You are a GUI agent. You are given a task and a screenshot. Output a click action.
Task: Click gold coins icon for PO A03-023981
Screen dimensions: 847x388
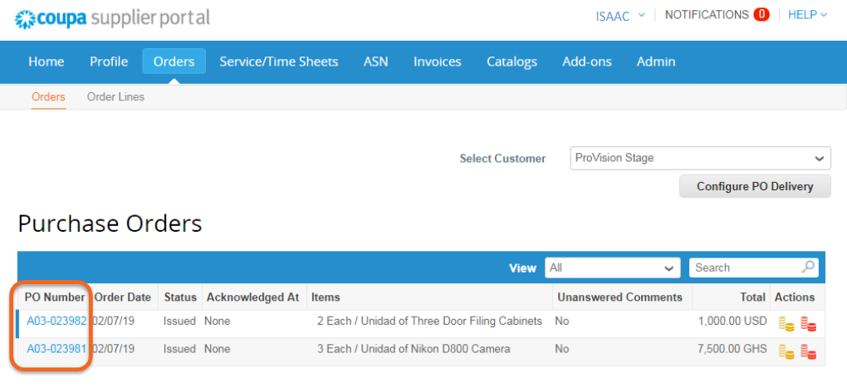(x=786, y=352)
